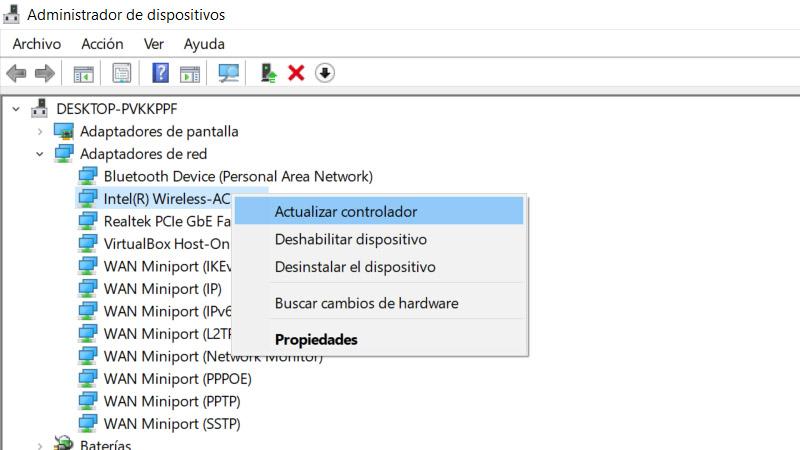Open the Acción menu

102,44
